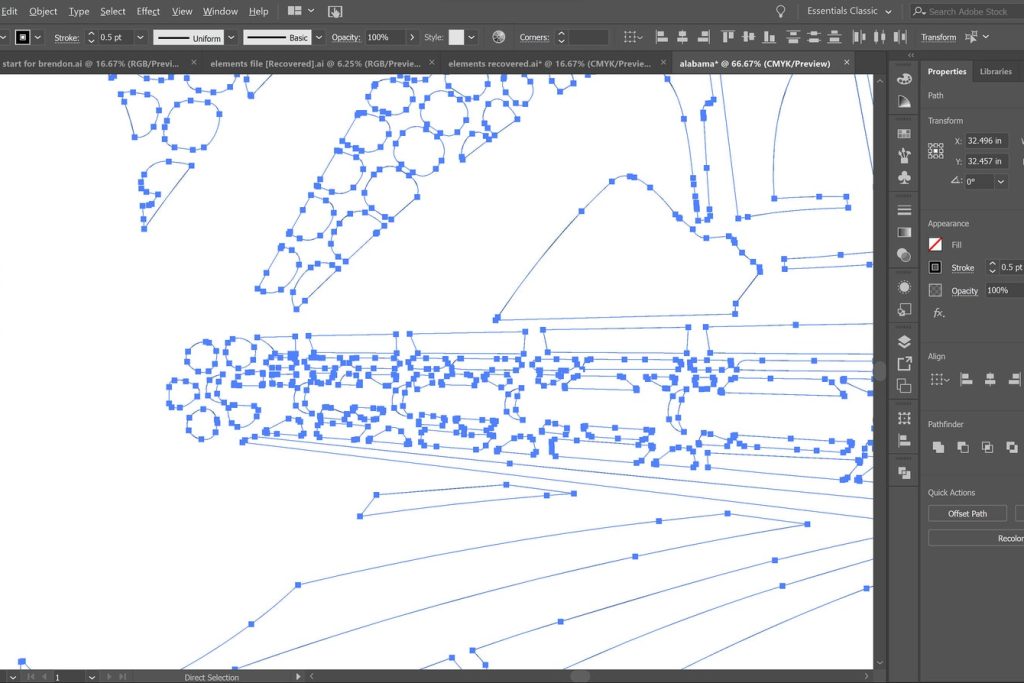Open the Asset Export panel icon
The width and height of the screenshot is (1024, 683).
point(904,364)
